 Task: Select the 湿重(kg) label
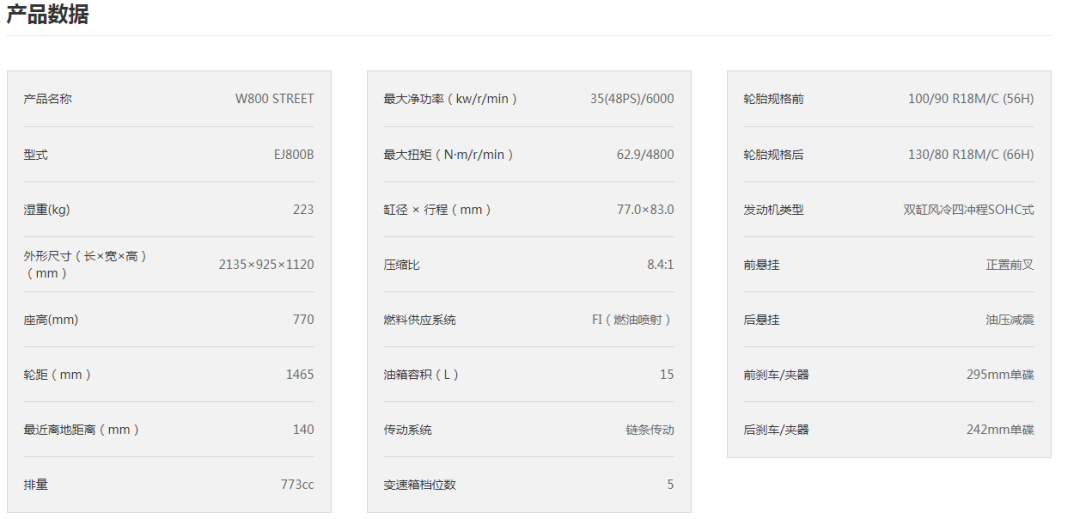point(47,209)
